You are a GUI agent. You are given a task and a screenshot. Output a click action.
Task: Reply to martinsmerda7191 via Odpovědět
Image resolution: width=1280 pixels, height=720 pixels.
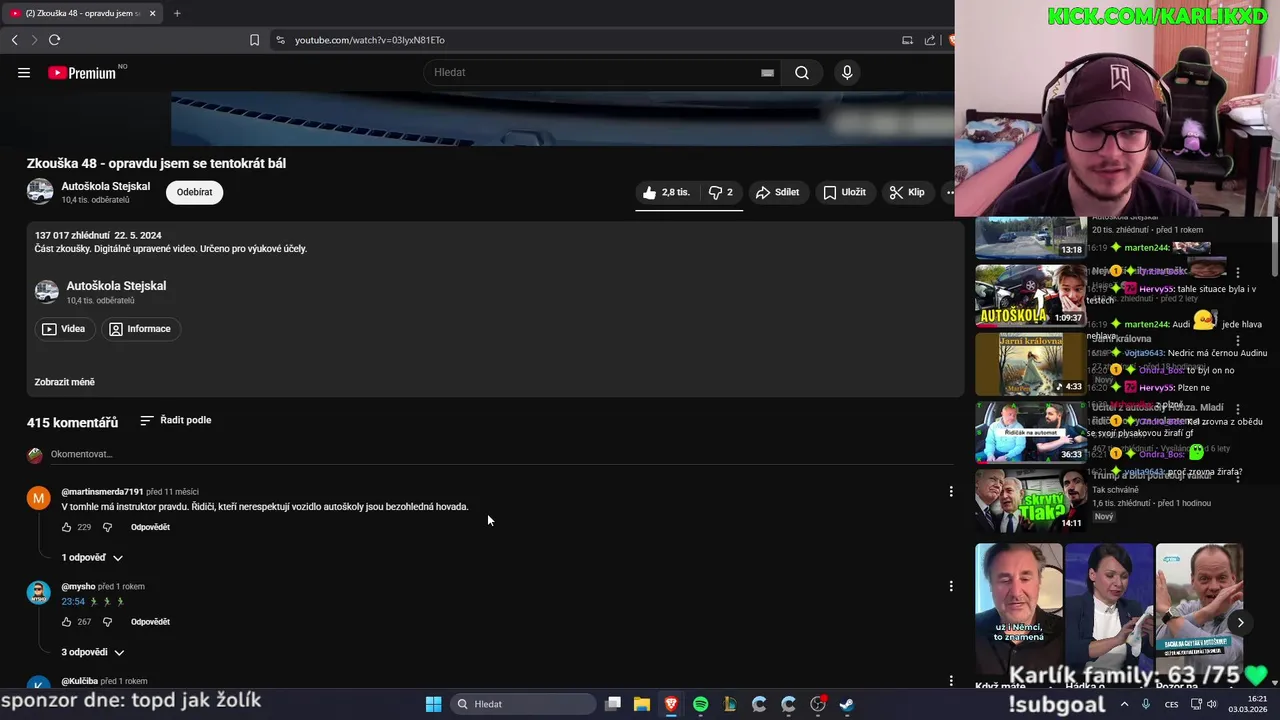150,527
